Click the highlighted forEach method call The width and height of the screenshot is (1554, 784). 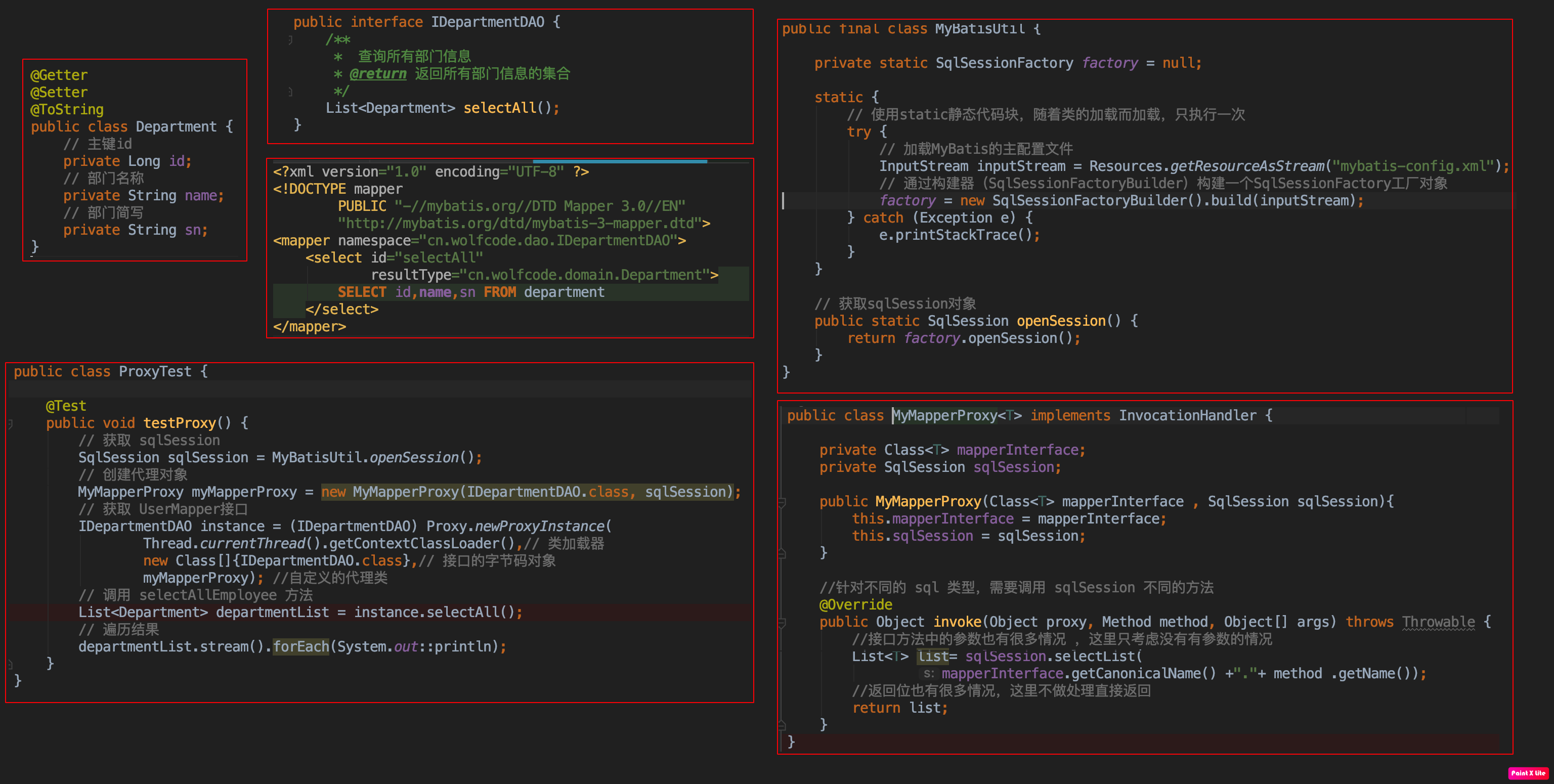tap(301, 646)
